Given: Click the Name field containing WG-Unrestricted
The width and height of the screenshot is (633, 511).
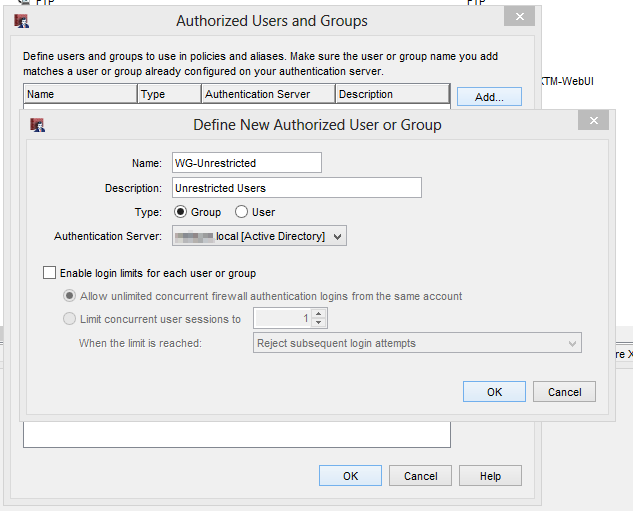Looking at the screenshot, I should pyautogui.click(x=247, y=163).
